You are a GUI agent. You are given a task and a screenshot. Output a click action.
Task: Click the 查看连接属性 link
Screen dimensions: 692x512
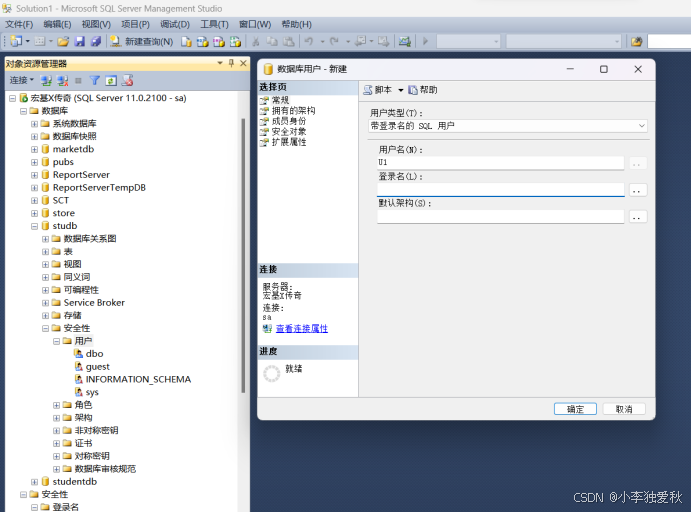coord(302,329)
